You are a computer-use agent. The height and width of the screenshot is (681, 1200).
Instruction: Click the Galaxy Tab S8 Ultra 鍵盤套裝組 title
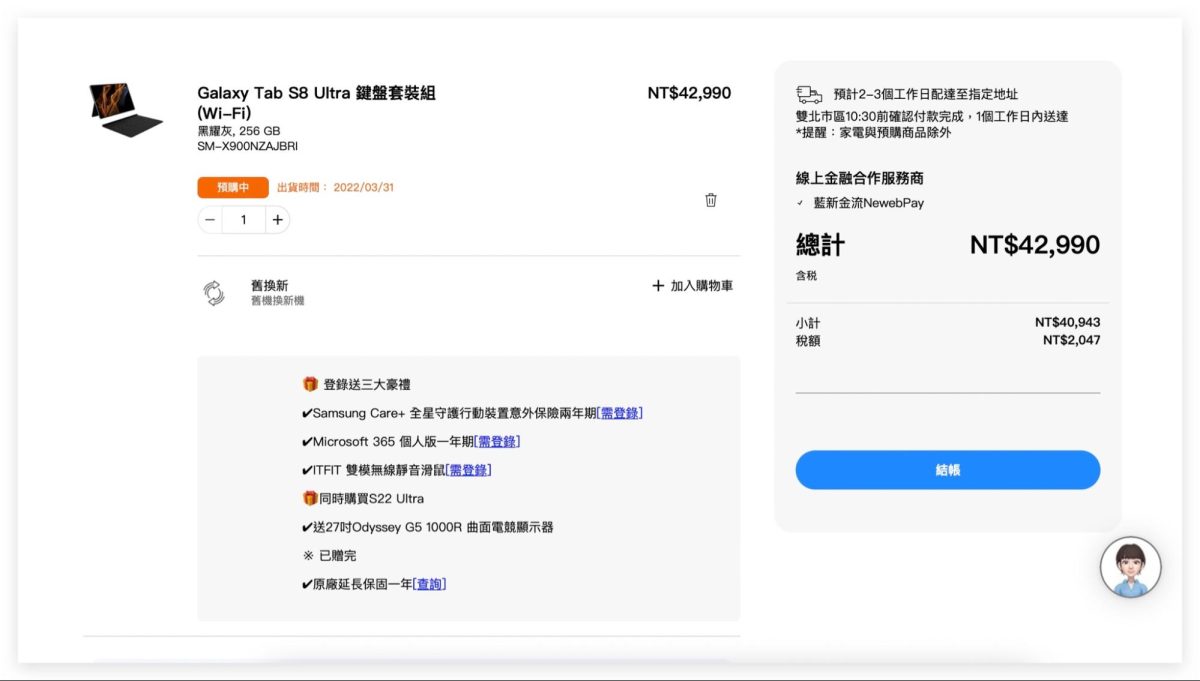coord(316,103)
